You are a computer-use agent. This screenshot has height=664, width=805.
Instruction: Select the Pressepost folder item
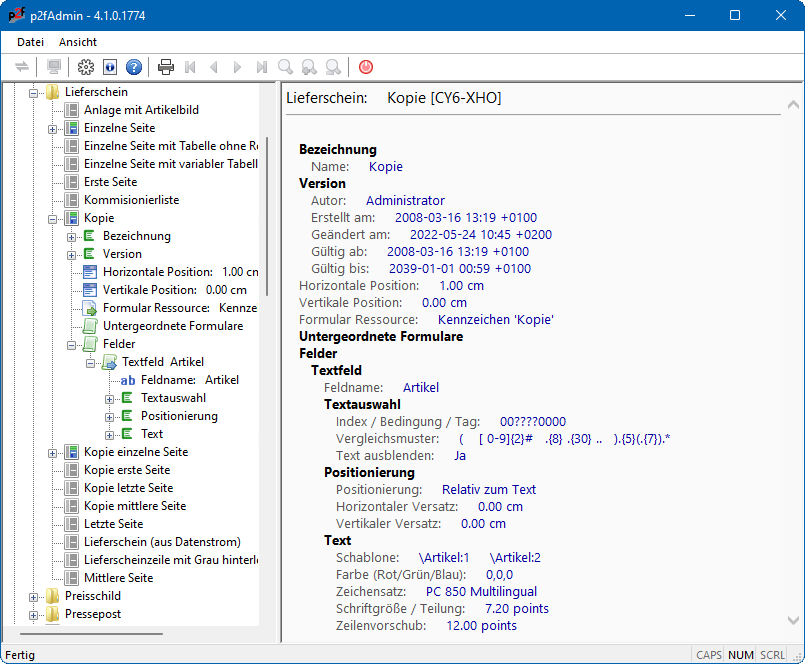(x=93, y=614)
